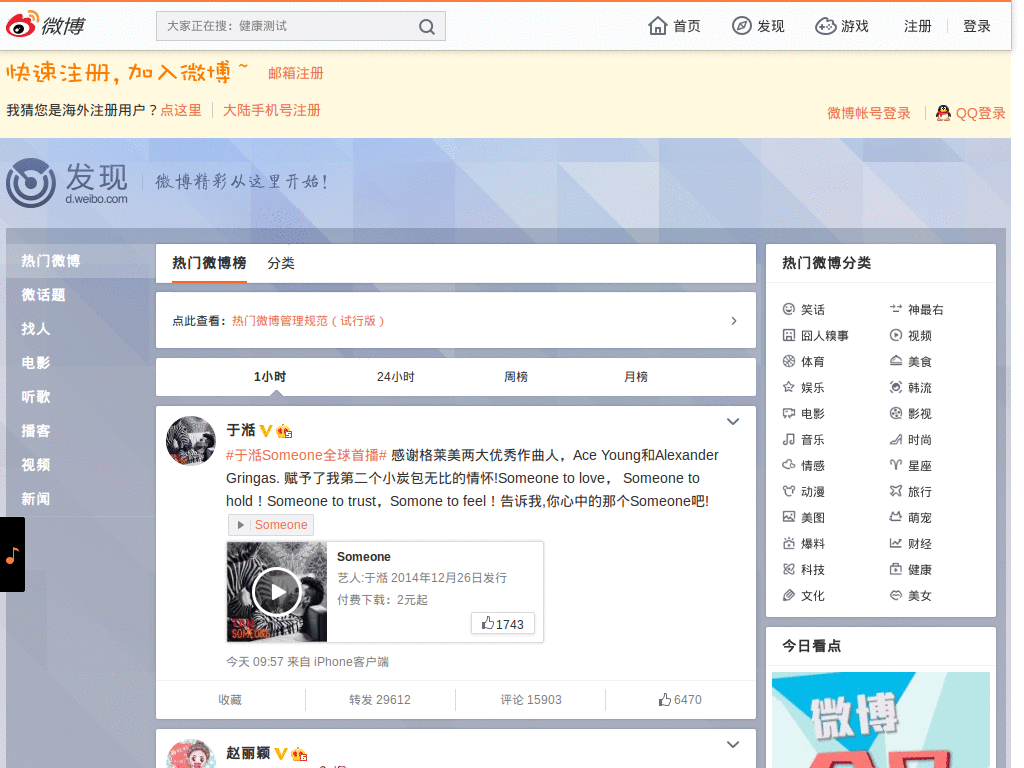Open 发现 compass icon in the top bar
Image resolution: width=1024 pixels, height=768 pixels.
pos(741,25)
